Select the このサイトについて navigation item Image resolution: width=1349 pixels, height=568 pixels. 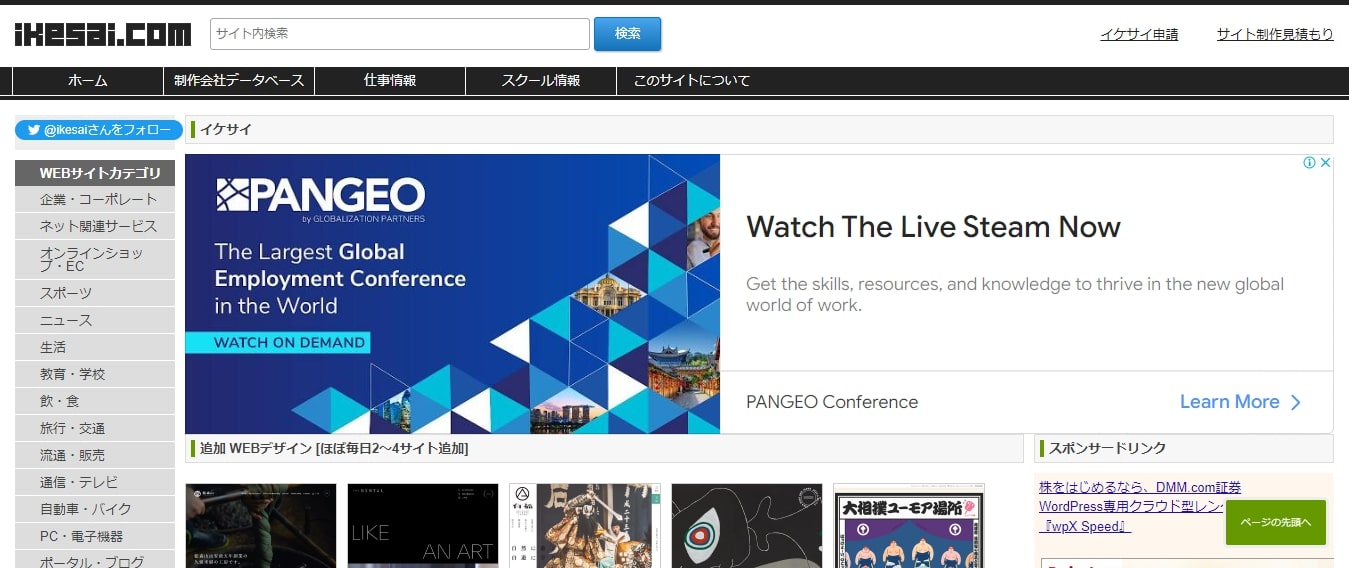692,81
